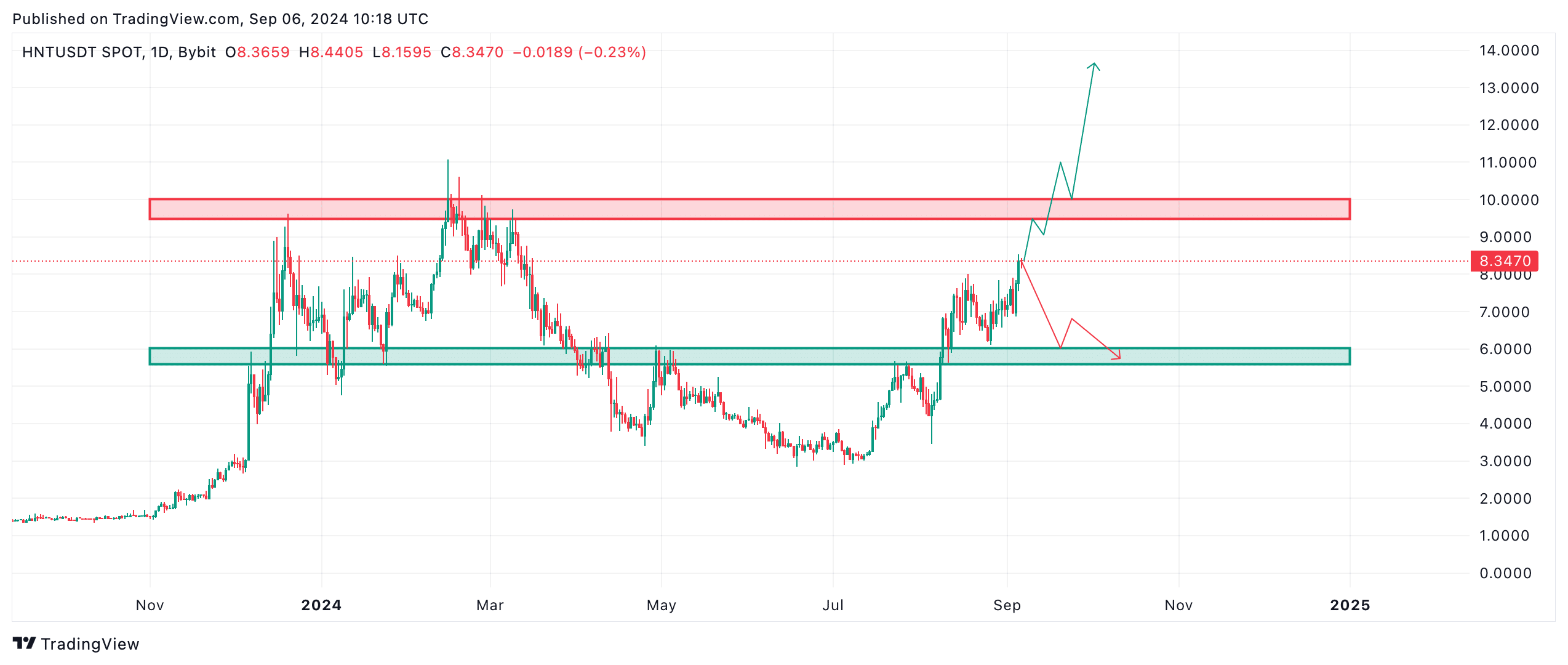Click the 0.0000 price axis label

coord(1505,573)
